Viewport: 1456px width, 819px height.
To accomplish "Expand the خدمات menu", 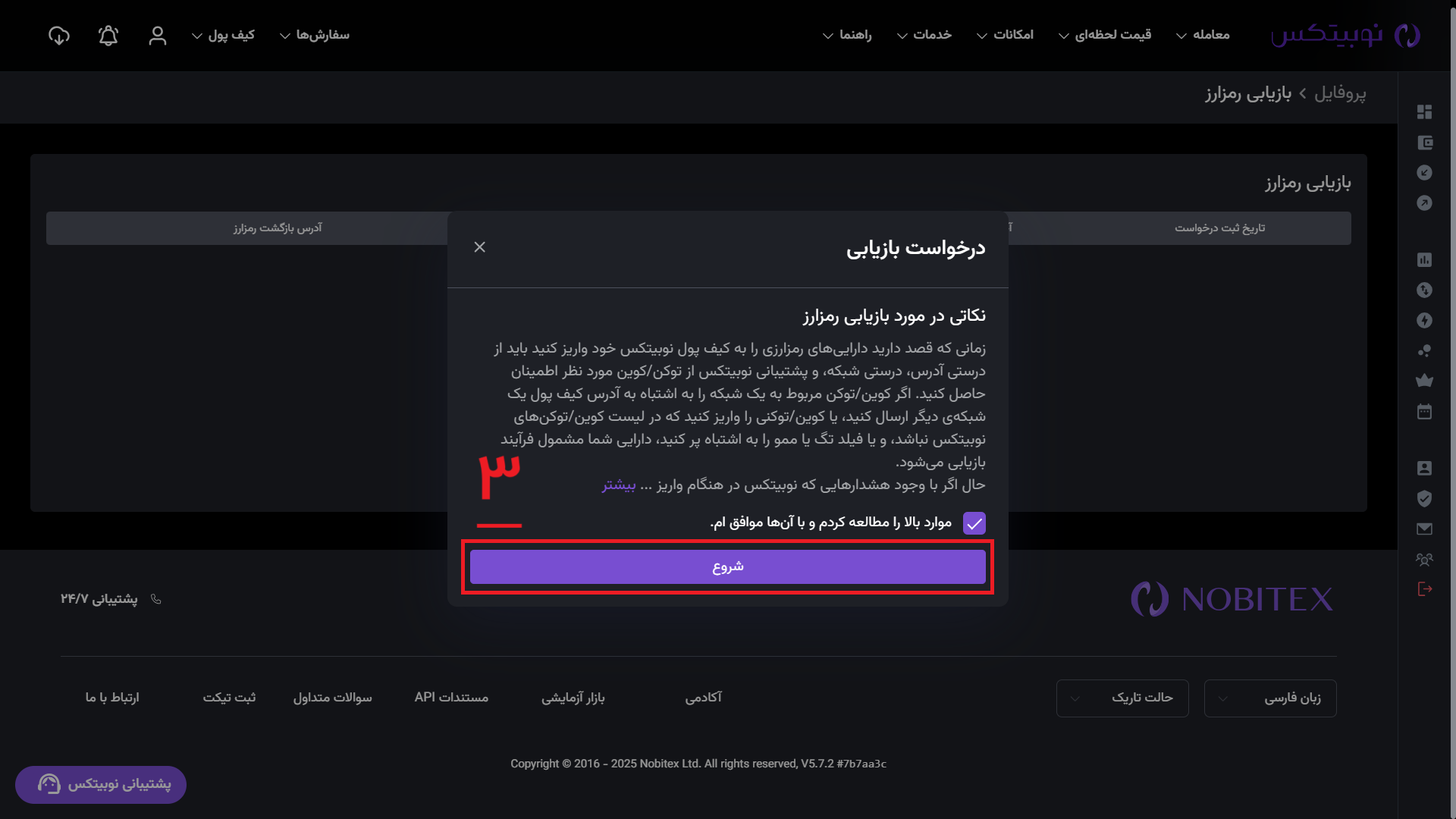I will click(x=924, y=35).
